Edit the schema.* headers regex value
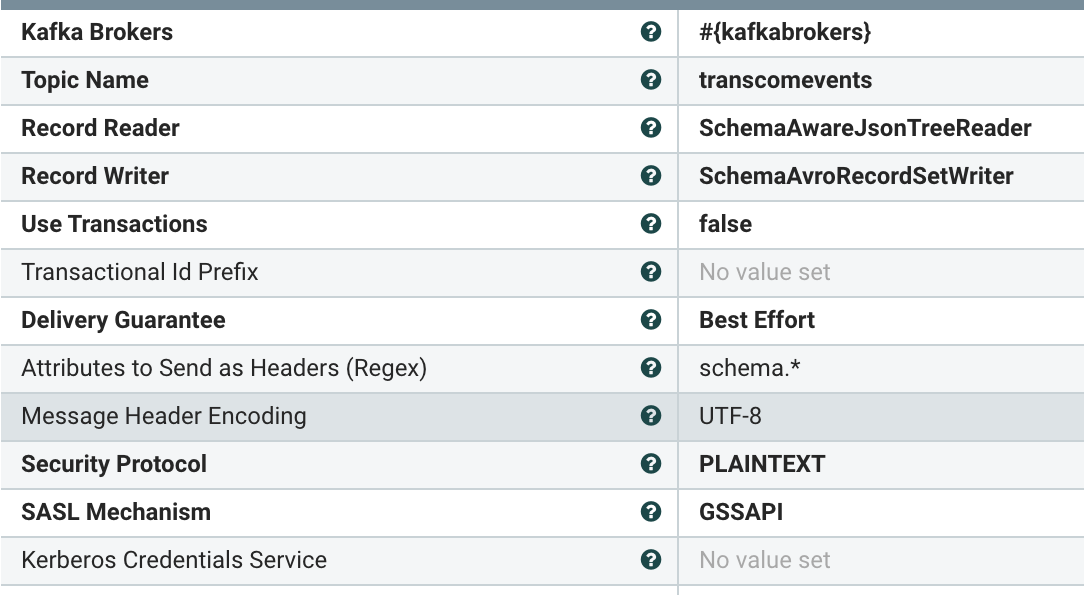The width and height of the screenshot is (1084, 595). point(750,368)
